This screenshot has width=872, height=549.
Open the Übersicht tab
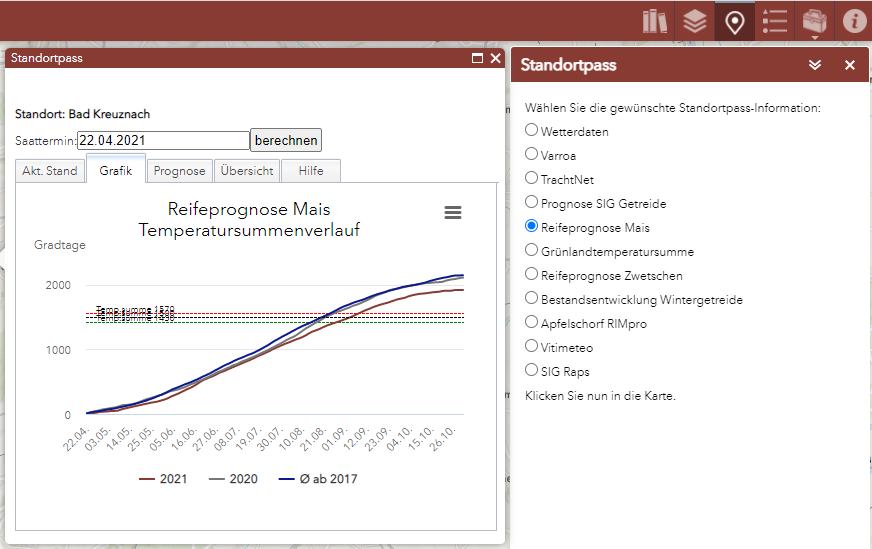coord(247,171)
